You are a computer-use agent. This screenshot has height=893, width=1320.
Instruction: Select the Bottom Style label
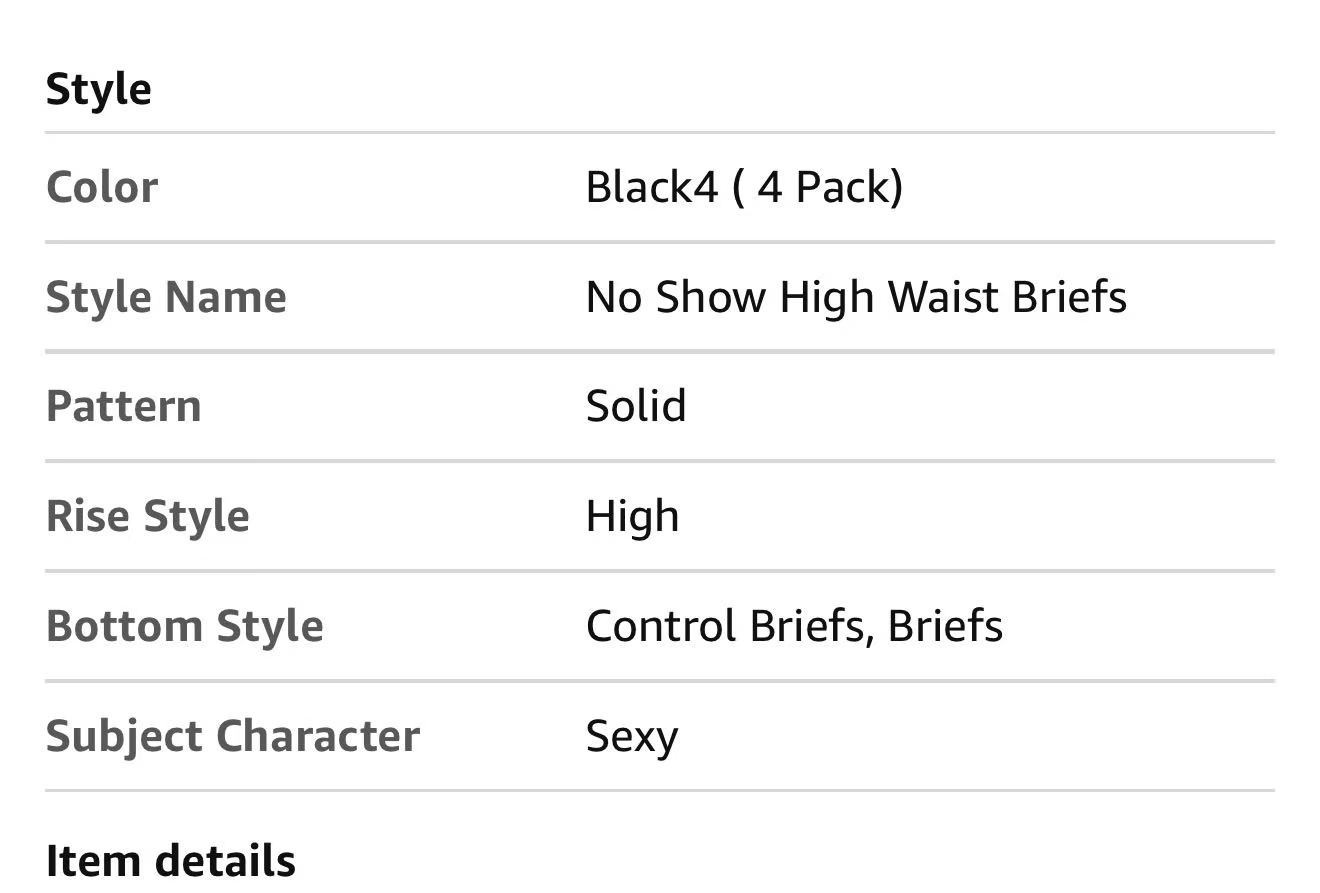(185, 626)
